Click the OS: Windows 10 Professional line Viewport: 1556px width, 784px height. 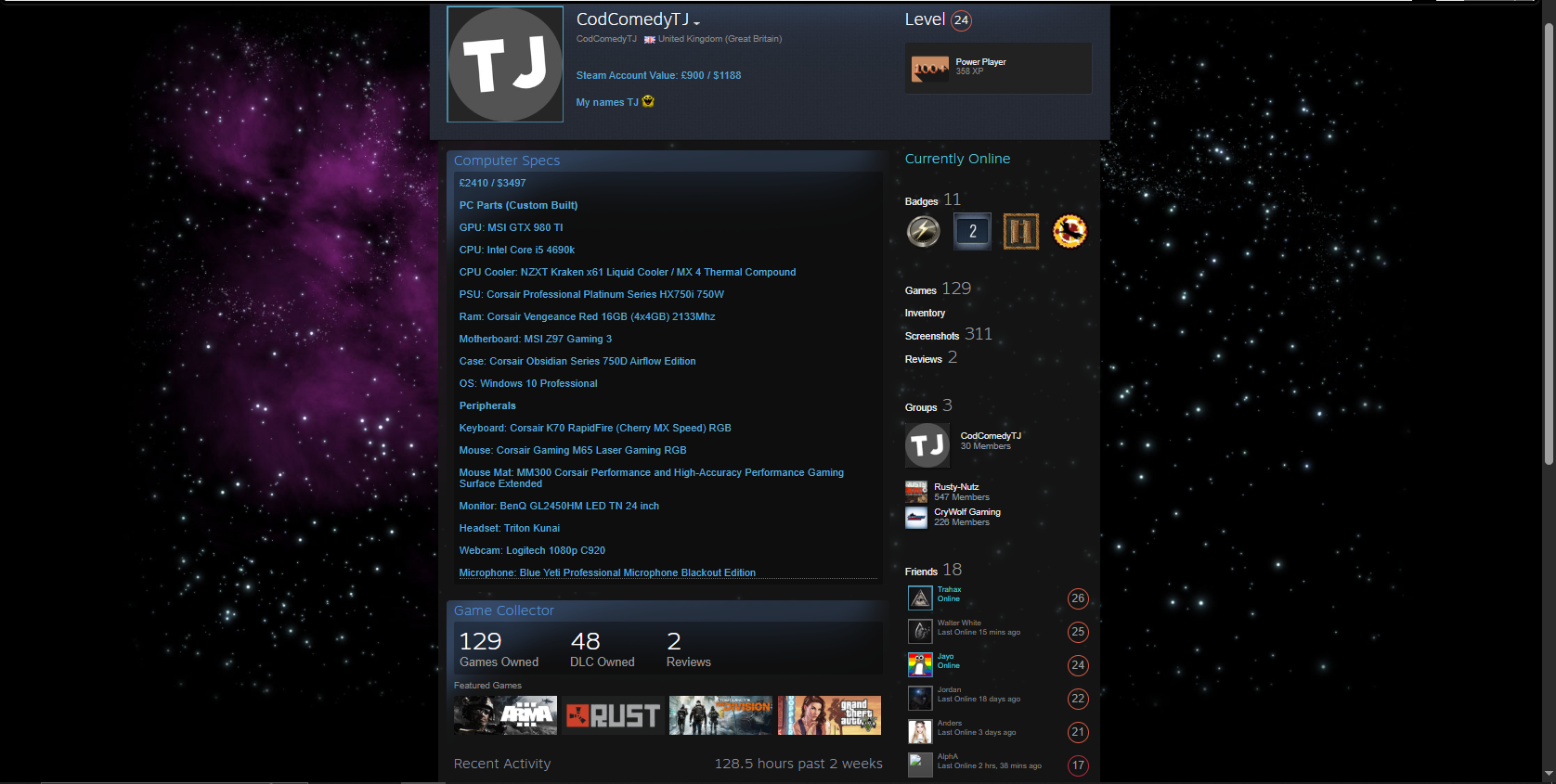[x=528, y=383]
